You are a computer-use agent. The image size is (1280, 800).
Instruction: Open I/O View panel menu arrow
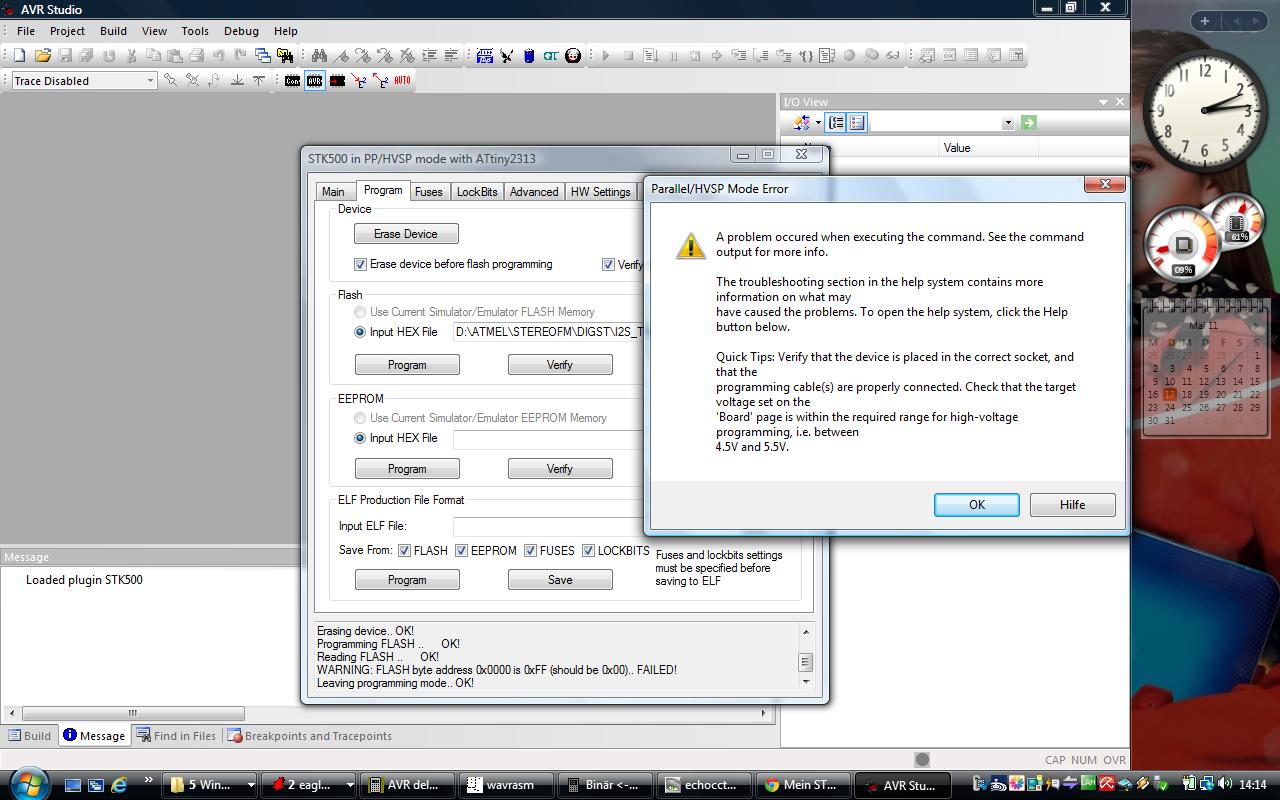pyautogui.click(x=1104, y=101)
